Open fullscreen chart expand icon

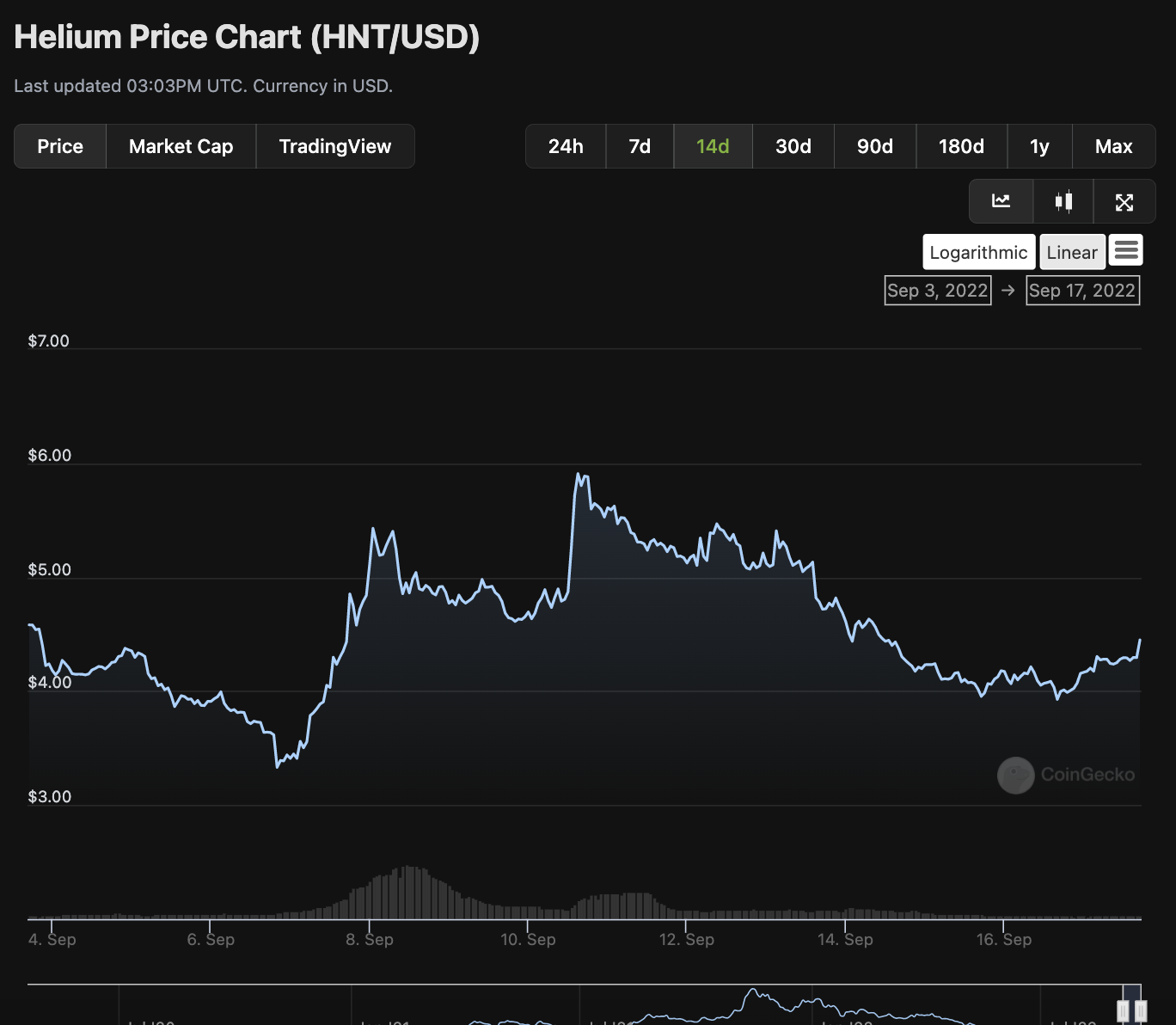point(1124,201)
